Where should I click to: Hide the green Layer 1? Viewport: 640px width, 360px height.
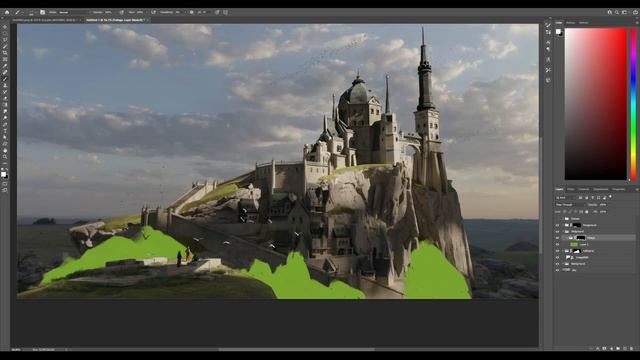(558, 244)
